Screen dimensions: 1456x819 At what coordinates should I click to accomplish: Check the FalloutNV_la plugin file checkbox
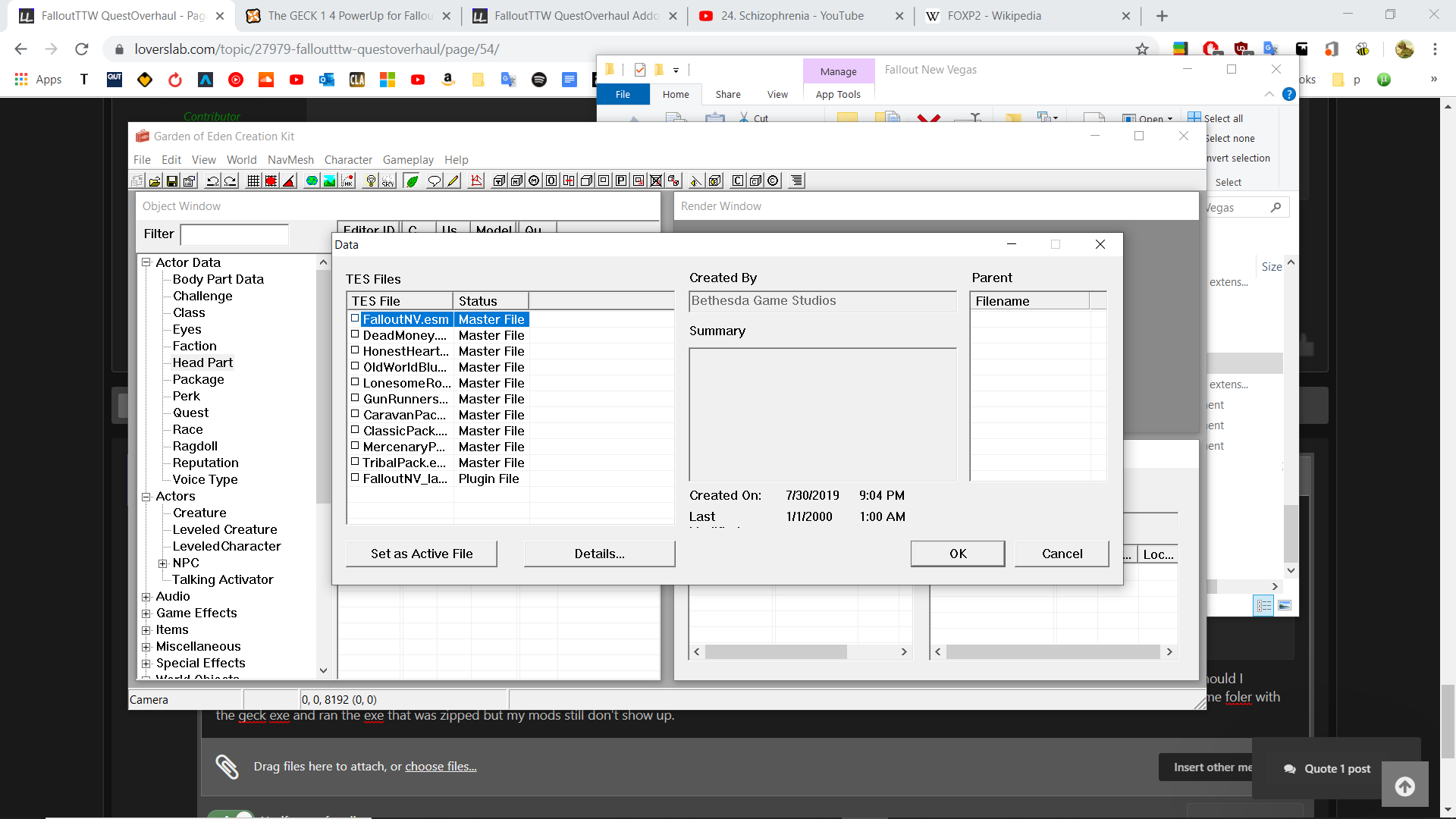pyautogui.click(x=355, y=478)
